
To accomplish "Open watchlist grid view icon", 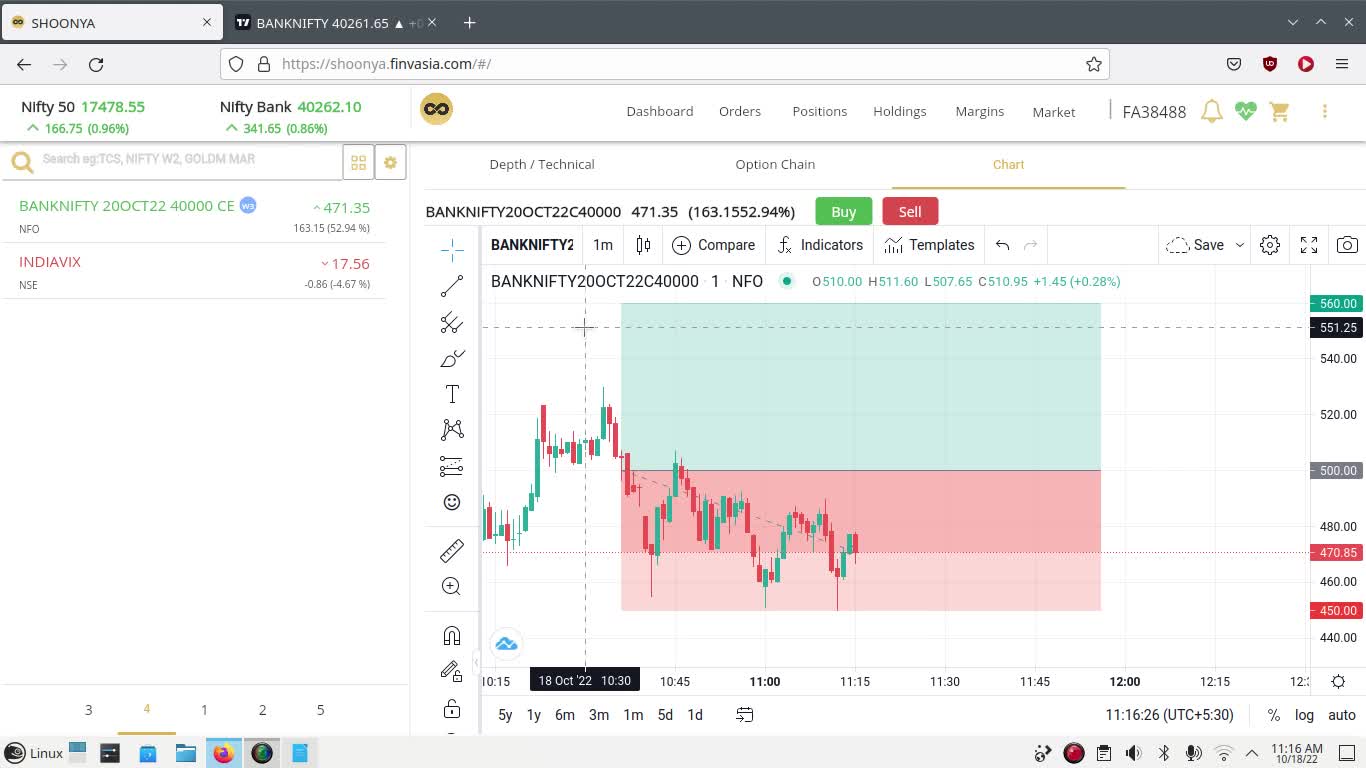I will [358, 162].
